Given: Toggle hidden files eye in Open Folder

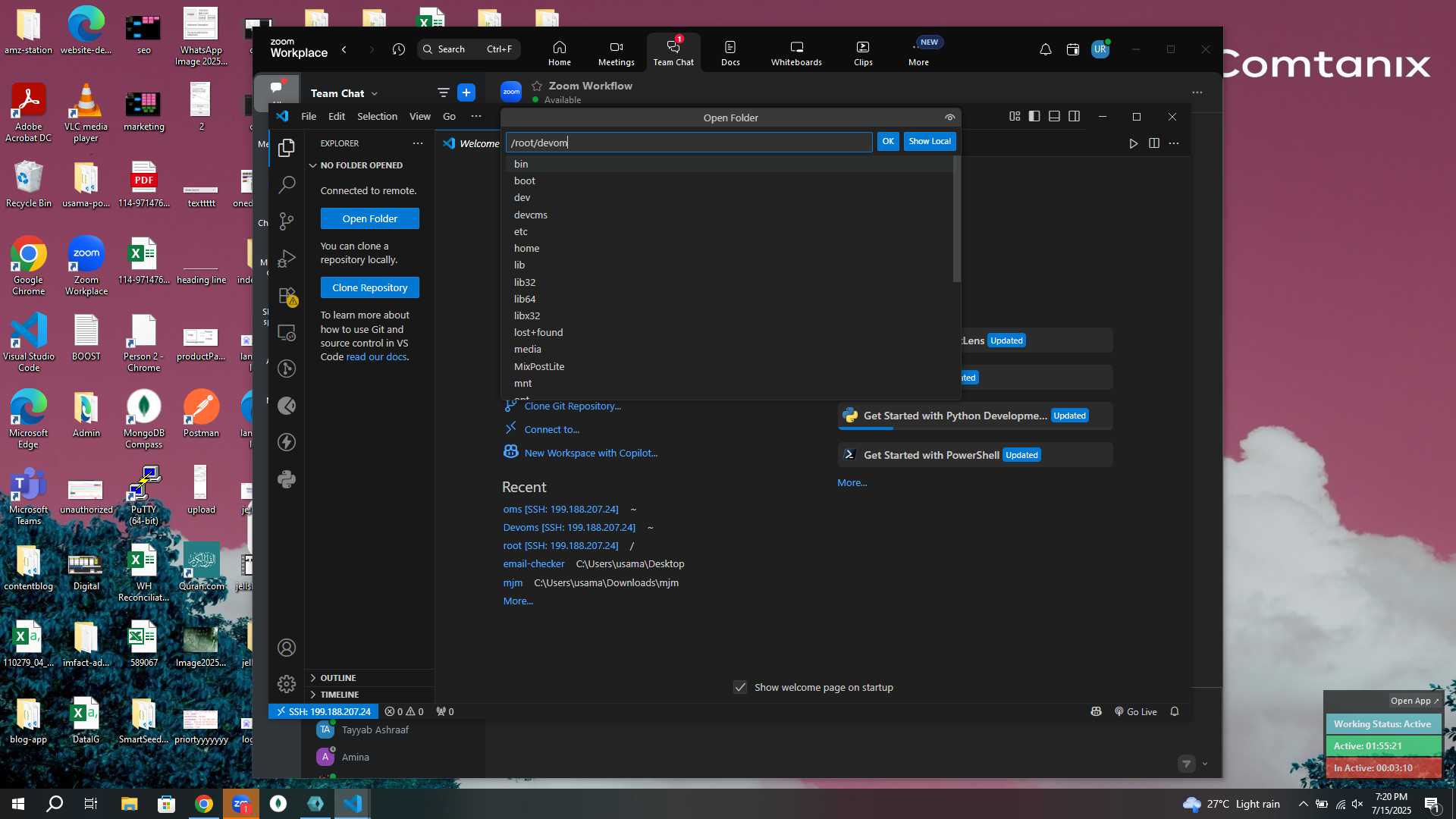Looking at the screenshot, I should 949,118.
